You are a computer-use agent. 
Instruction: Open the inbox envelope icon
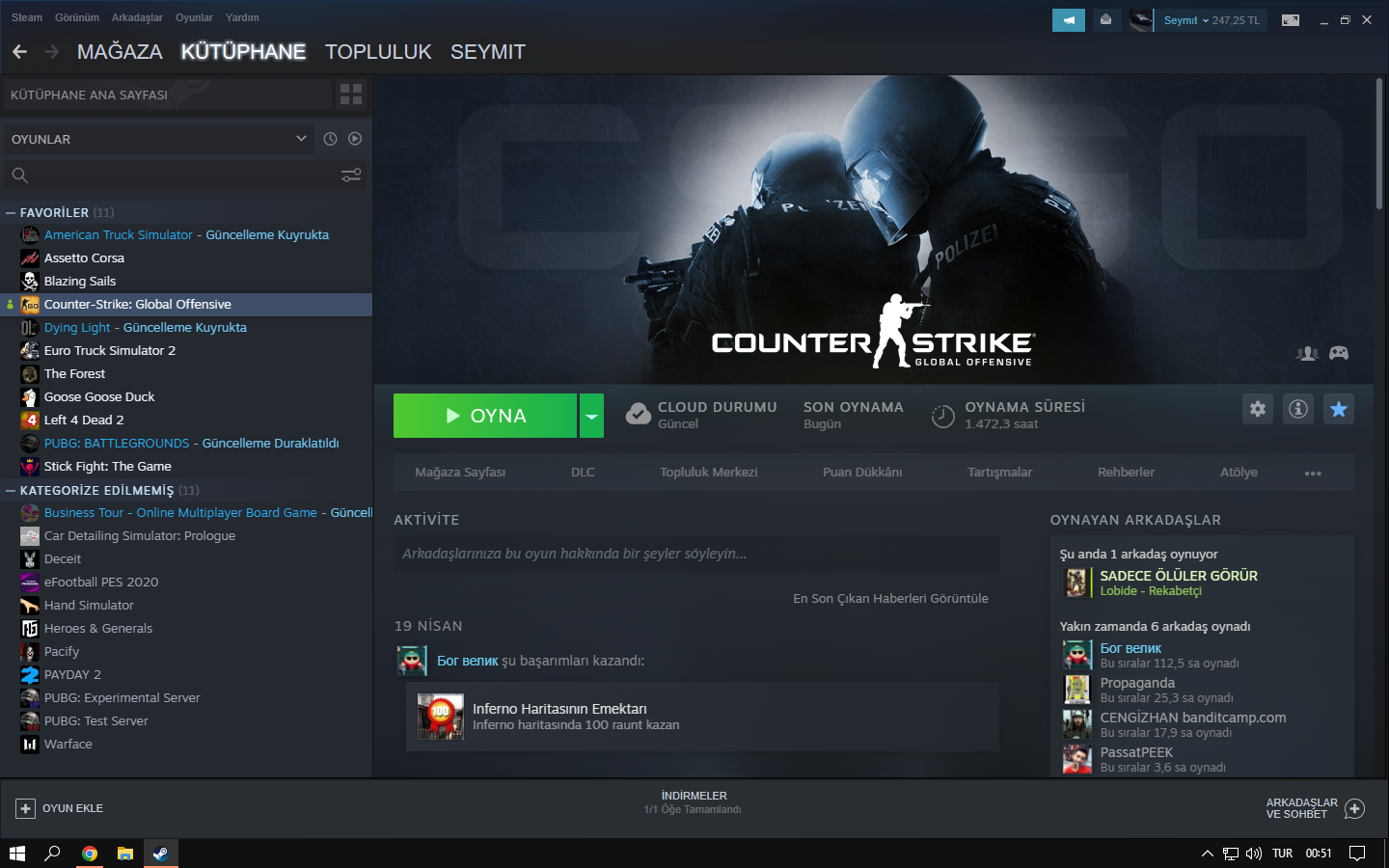pos(1105,20)
